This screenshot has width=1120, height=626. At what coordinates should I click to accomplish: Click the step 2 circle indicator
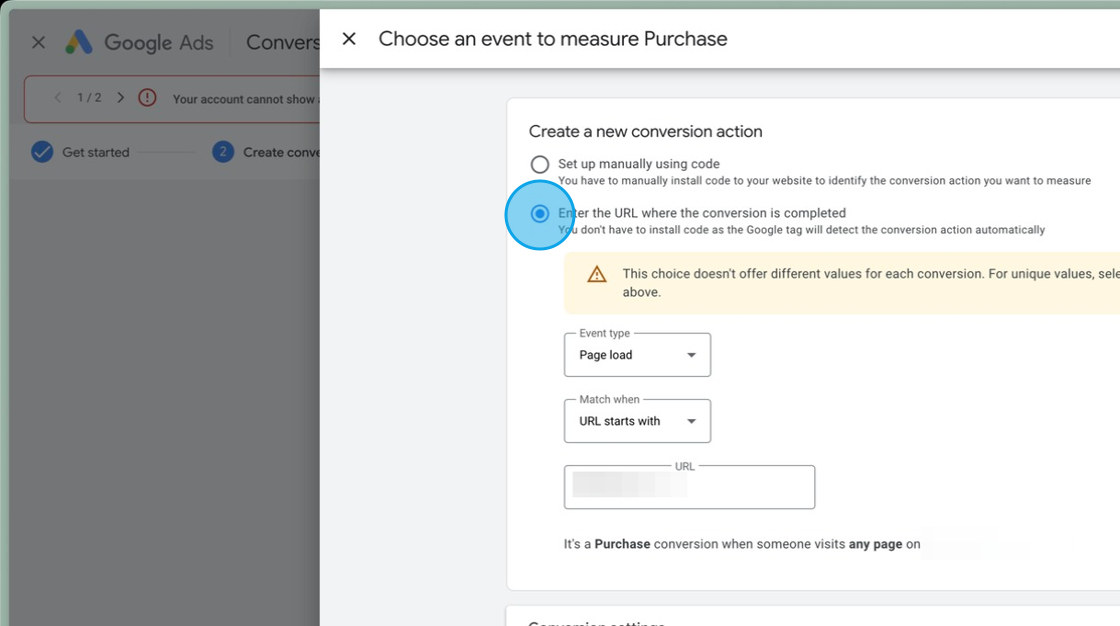(222, 151)
